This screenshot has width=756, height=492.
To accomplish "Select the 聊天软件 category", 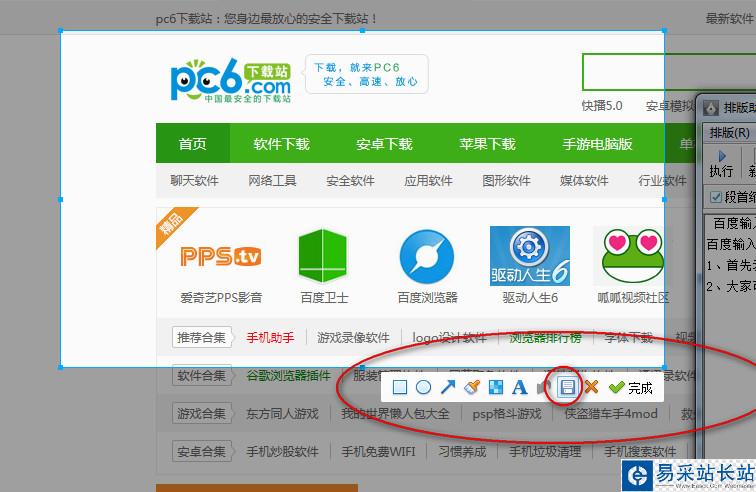I will pyautogui.click(x=194, y=181).
